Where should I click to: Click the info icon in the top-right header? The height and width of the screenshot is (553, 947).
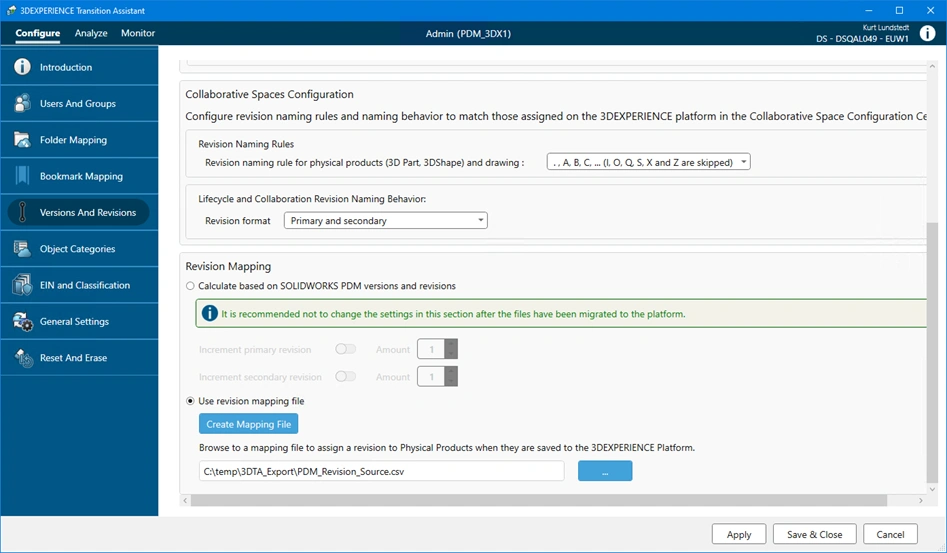[927, 33]
